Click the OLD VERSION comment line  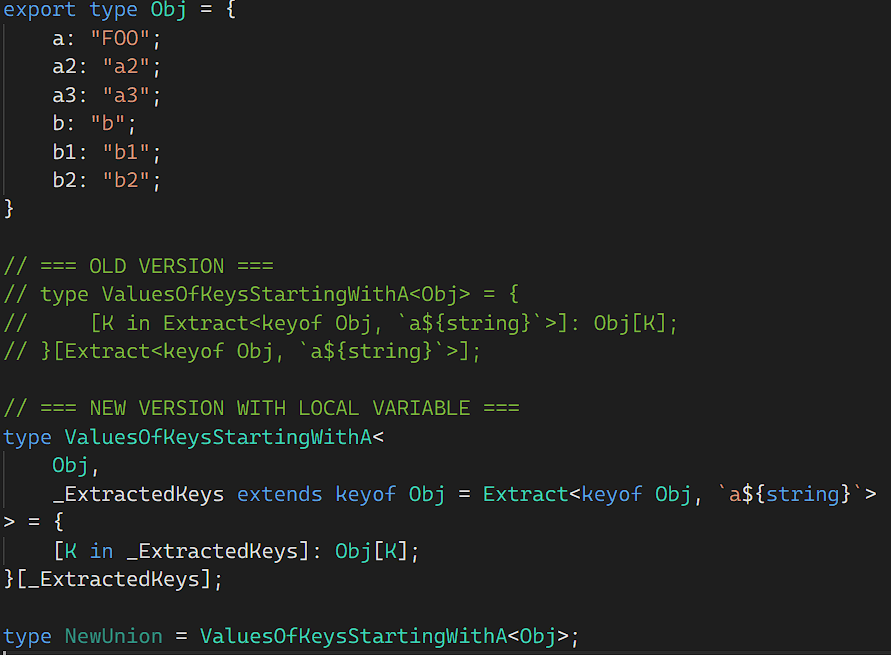(140, 266)
